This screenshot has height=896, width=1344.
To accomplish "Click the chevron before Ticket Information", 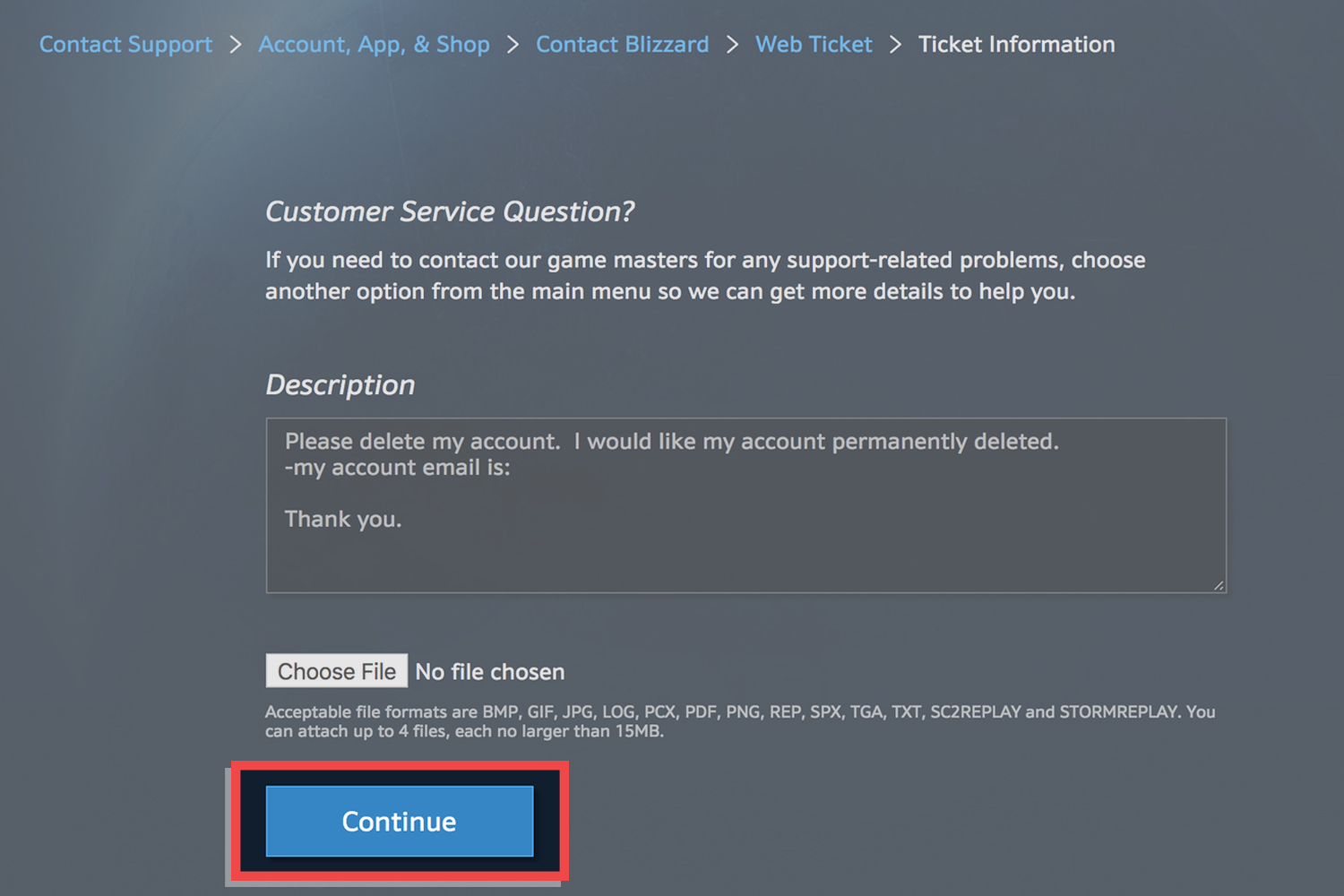I will pyautogui.click(x=894, y=44).
